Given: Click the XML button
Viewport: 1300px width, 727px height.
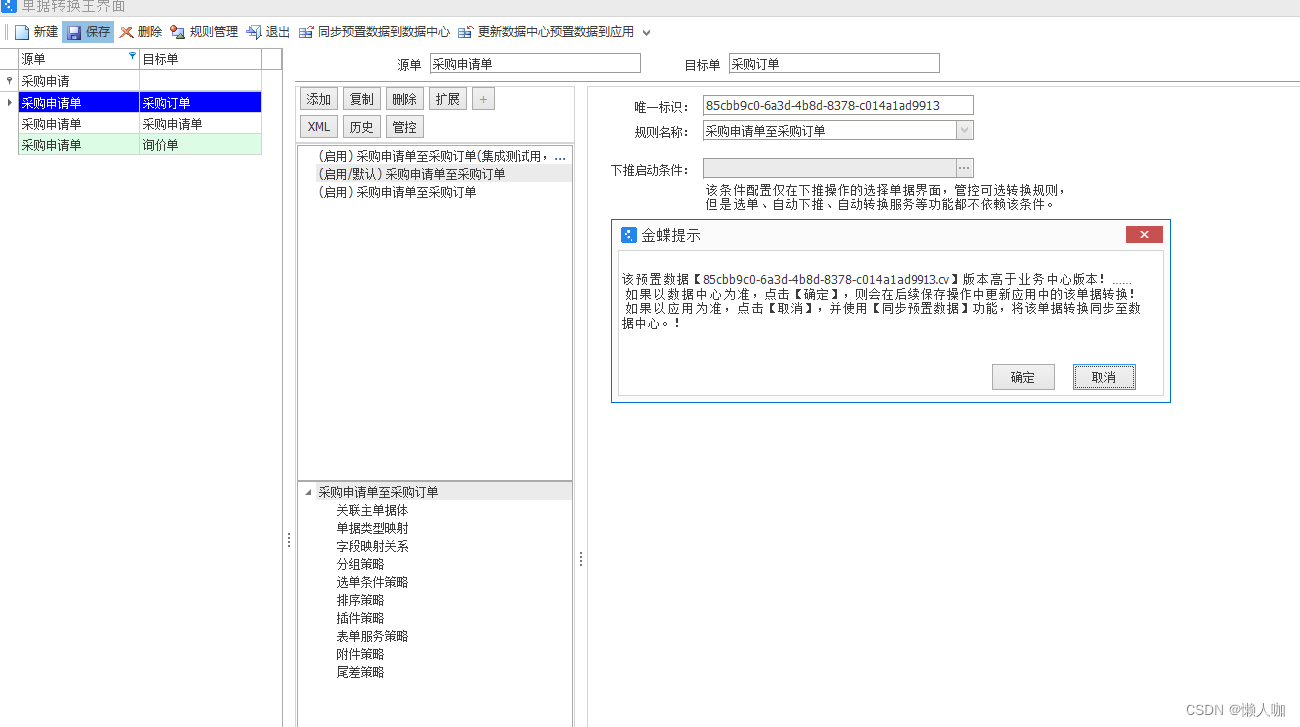Looking at the screenshot, I should point(319,127).
